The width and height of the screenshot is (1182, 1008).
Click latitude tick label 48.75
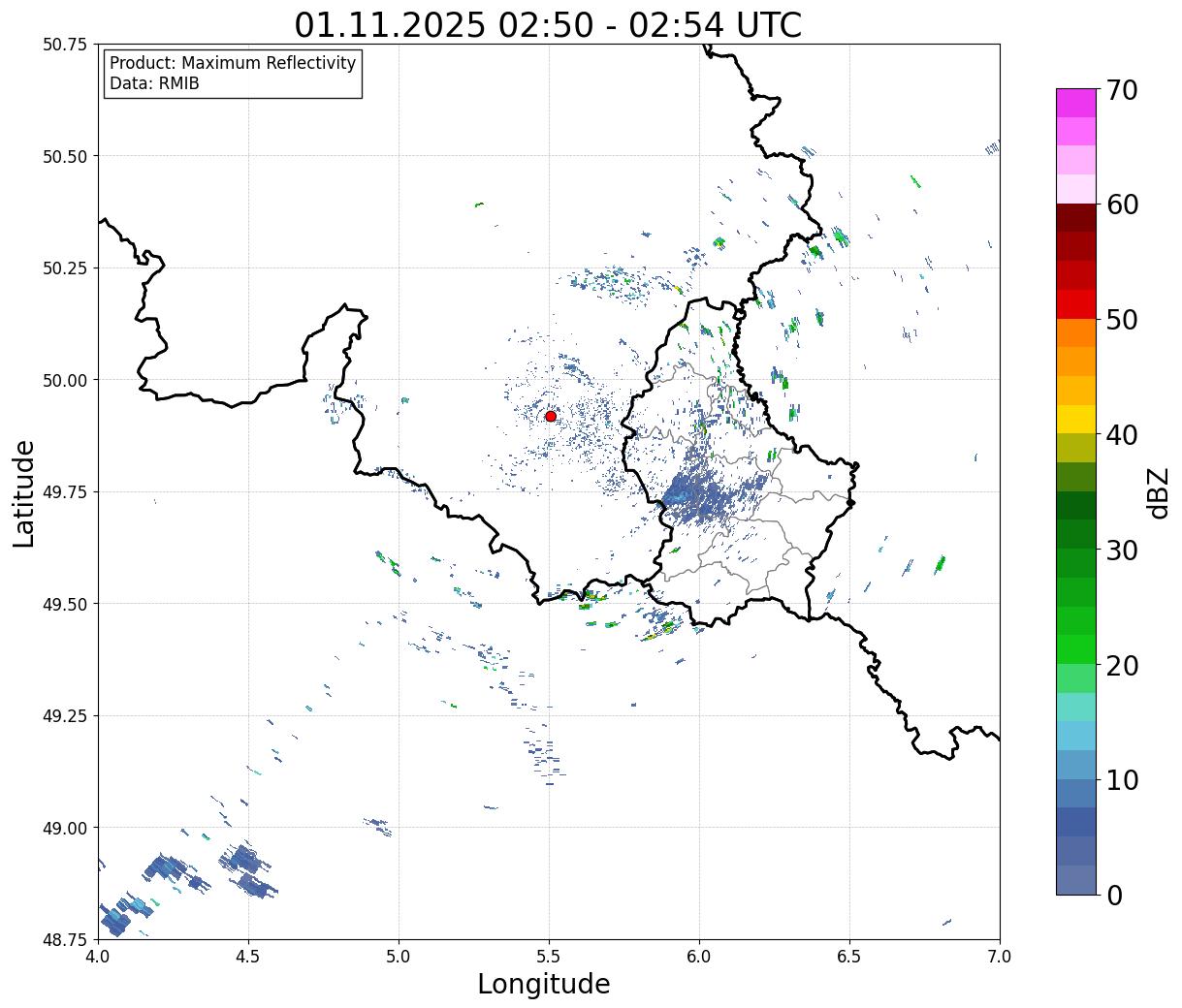click(x=65, y=940)
